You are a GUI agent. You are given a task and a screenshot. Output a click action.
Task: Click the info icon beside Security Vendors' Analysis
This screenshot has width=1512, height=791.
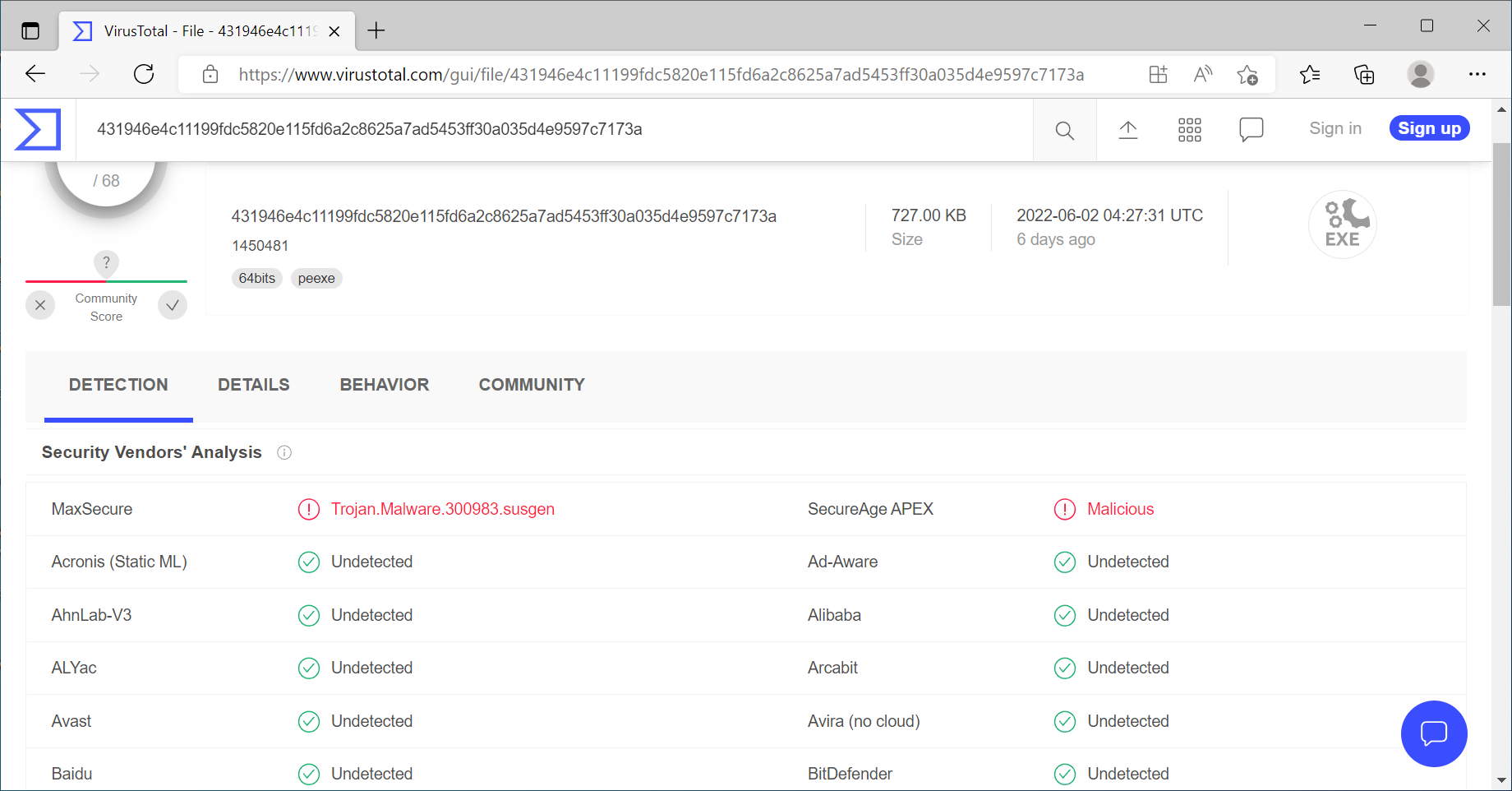[x=284, y=452]
